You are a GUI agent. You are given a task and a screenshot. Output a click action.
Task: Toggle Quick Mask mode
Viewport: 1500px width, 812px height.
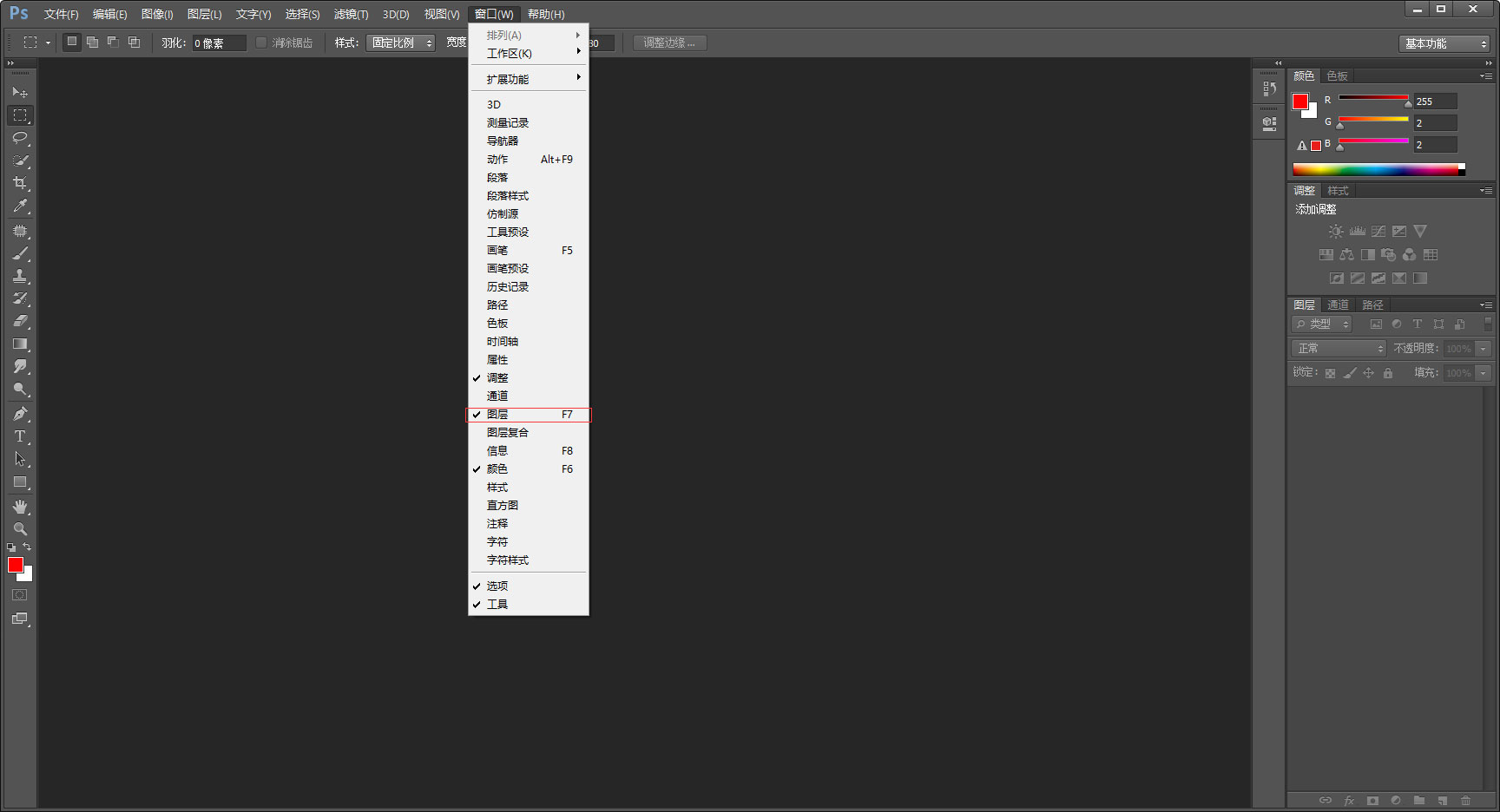pos(20,595)
